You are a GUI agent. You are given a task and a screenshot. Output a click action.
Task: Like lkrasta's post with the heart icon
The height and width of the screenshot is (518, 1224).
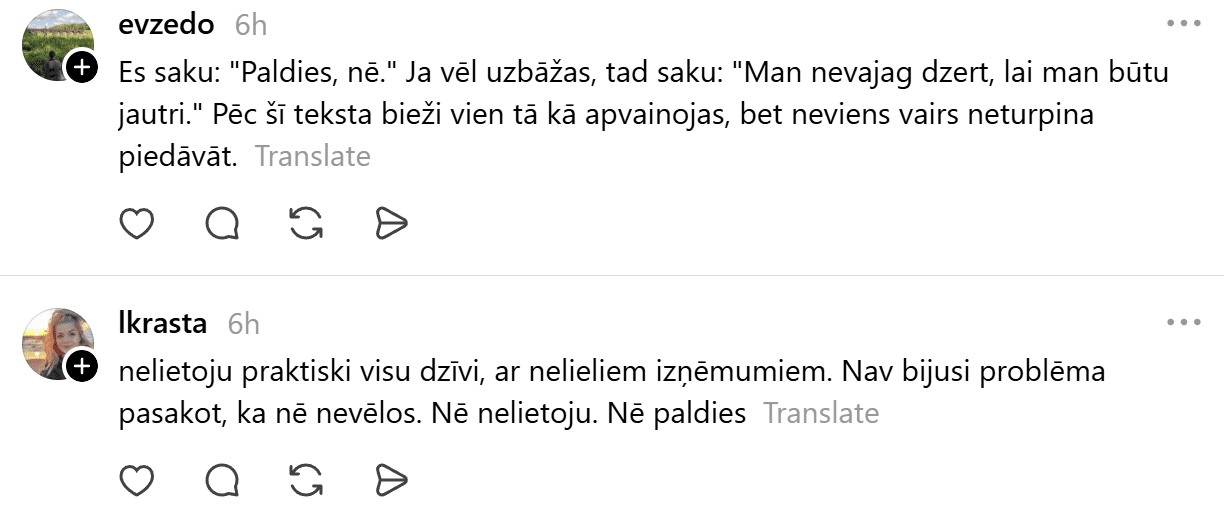tap(136, 480)
